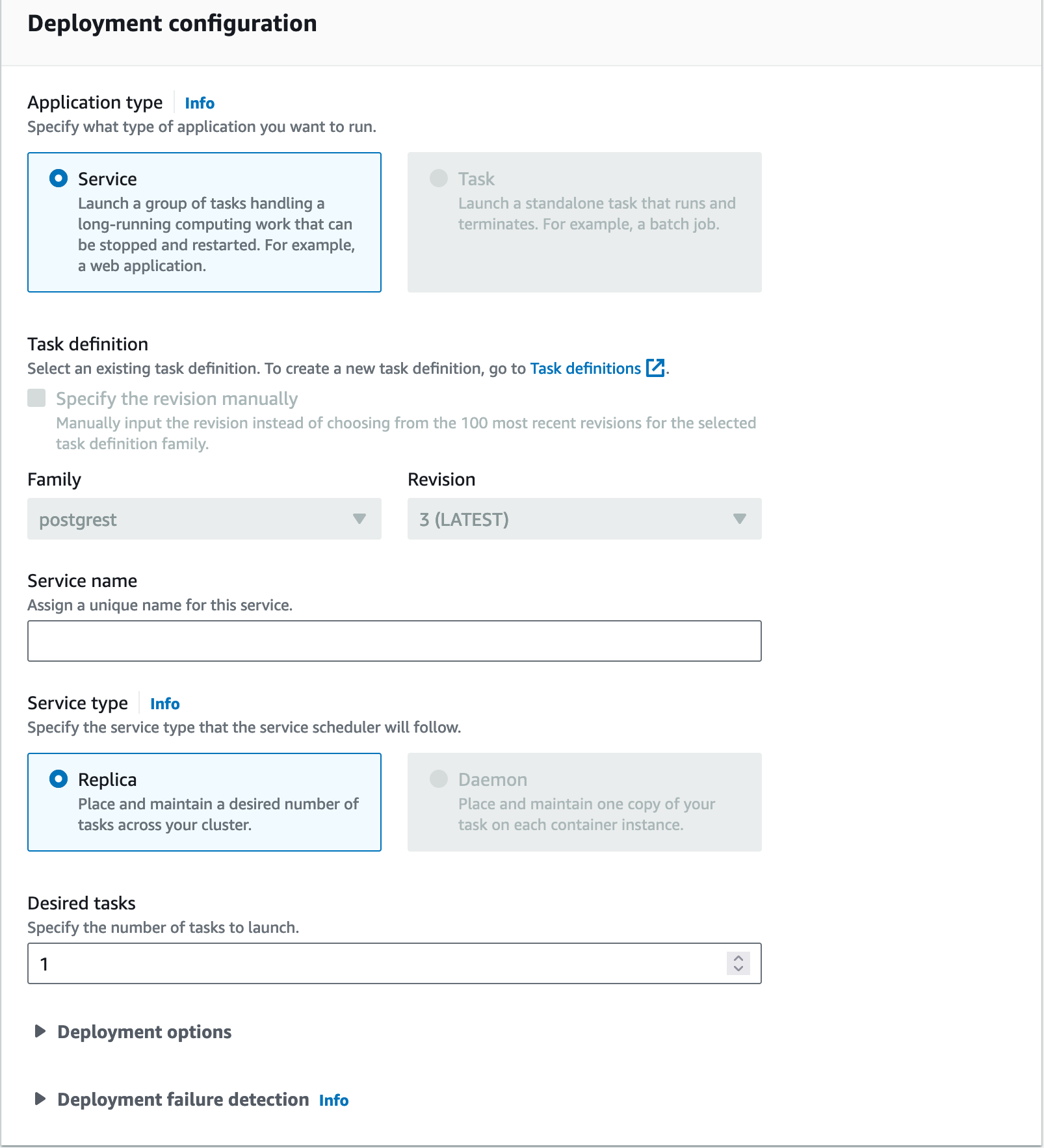Enable Specify the revision manually checkbox
1044x1148 pixels.
point(36,398)
